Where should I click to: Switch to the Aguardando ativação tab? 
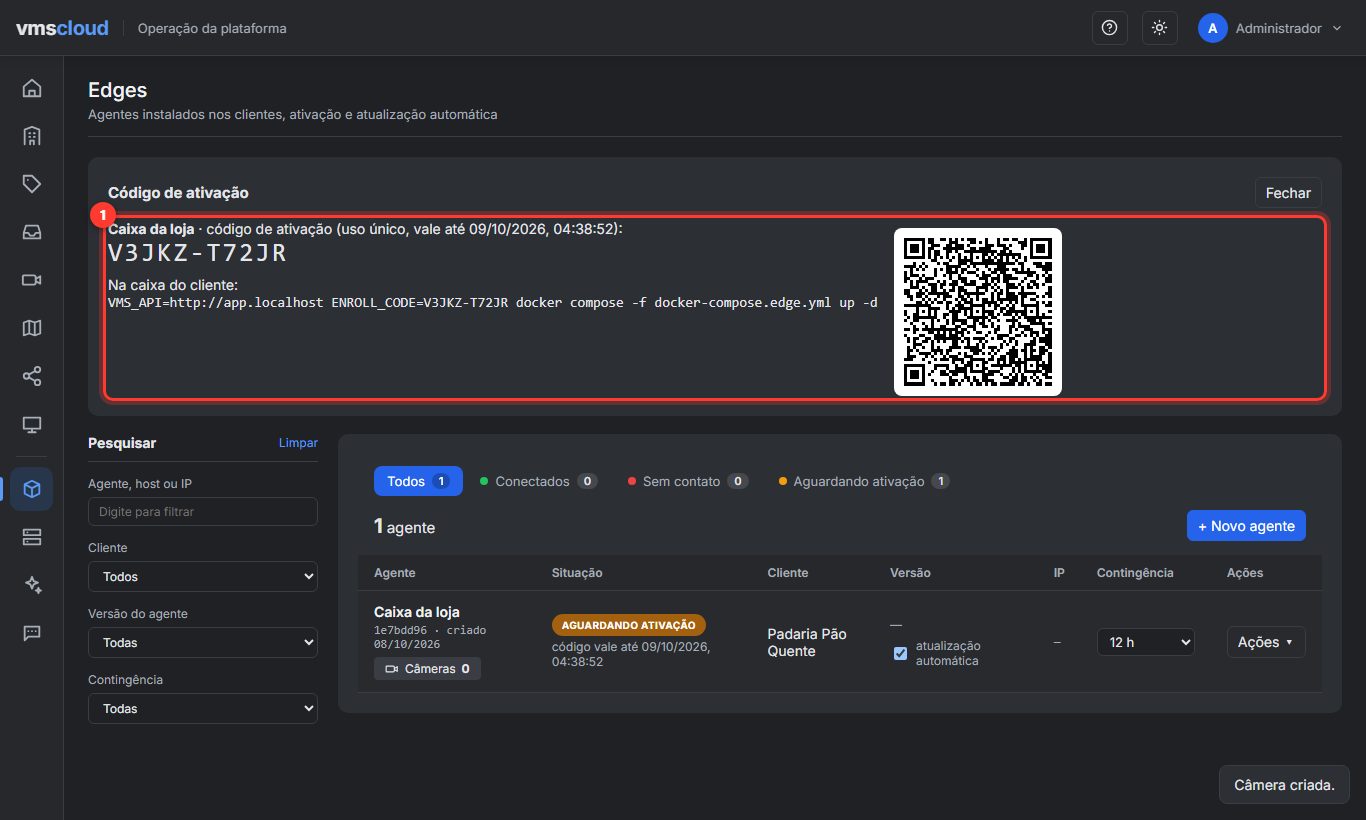[863, 481]
